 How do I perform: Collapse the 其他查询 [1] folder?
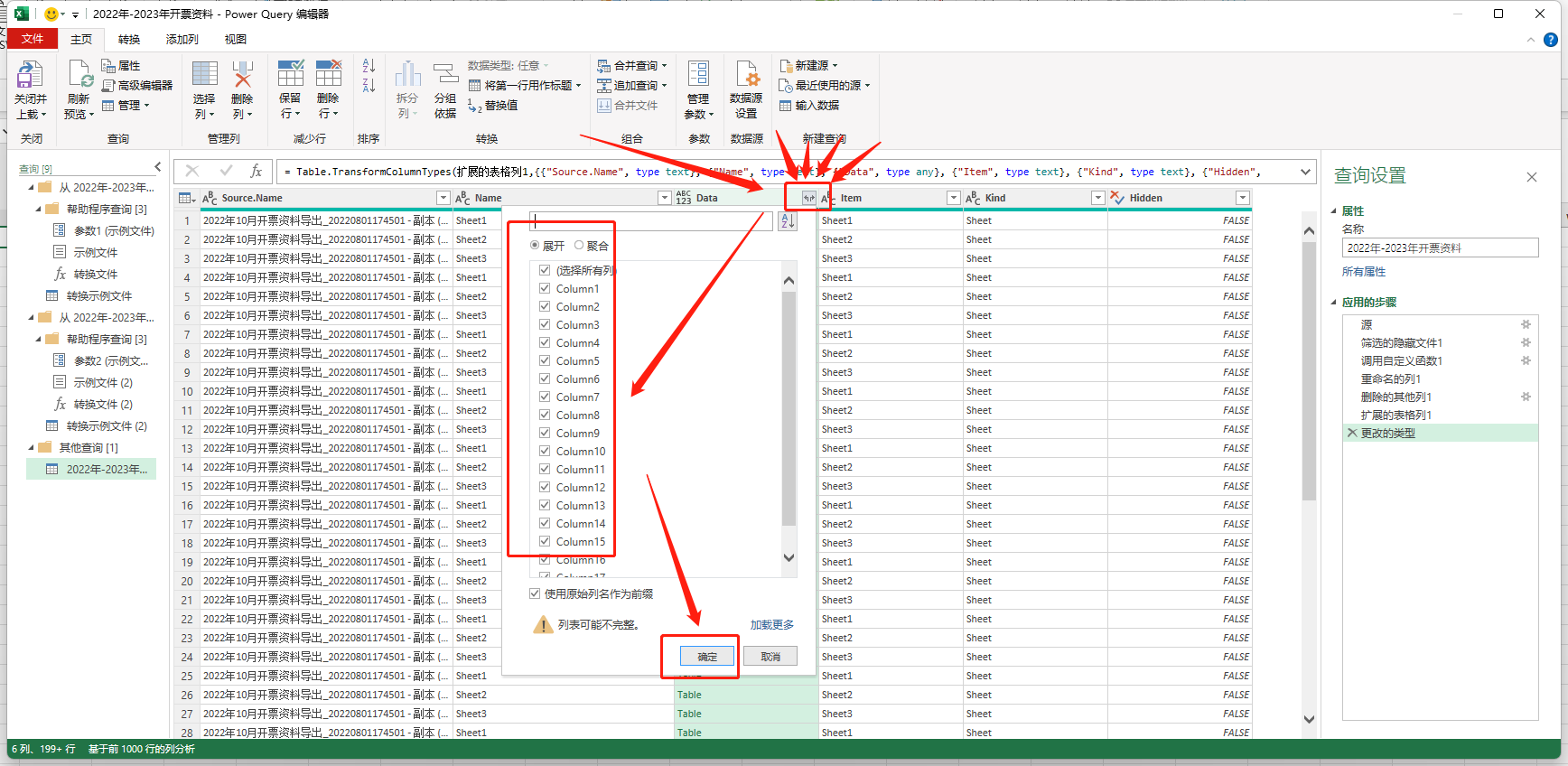[x=32, y=447]
